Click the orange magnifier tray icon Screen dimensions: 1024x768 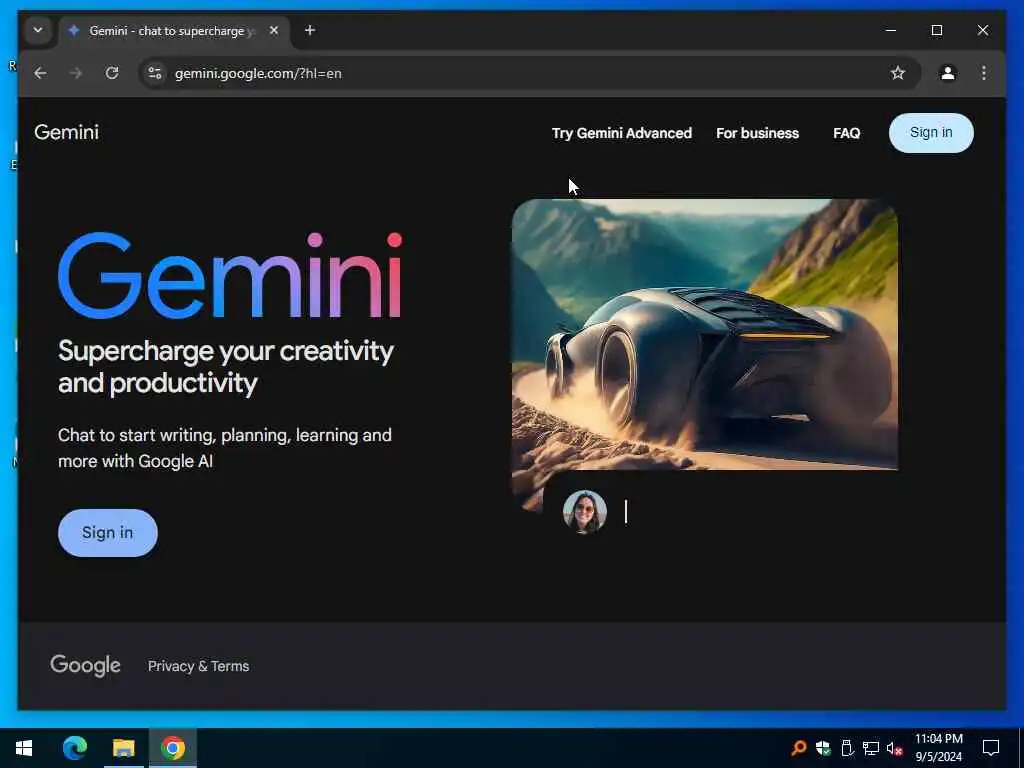click(x=798, y=748)
